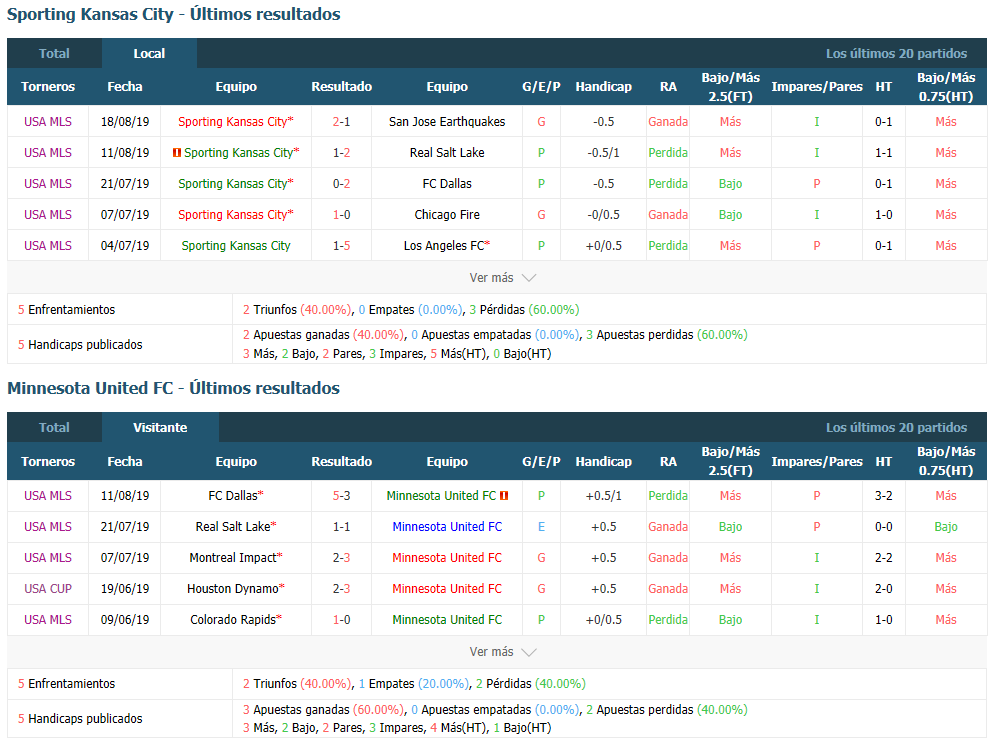
Task: Click 'Sporting Kansas City - Últimos resultados' heading
Action: 174,14
